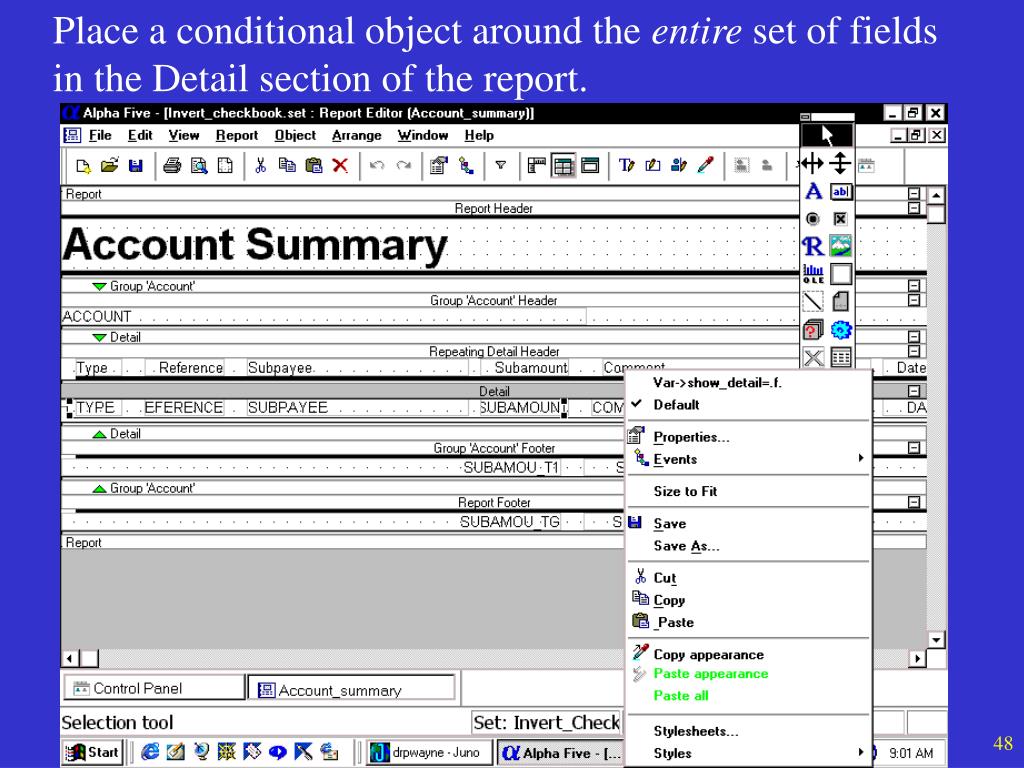Screen dimensions: 1024x768
Task: Switch to drpwayne - Juno taskbar button
Action: [x=428, y=752]
